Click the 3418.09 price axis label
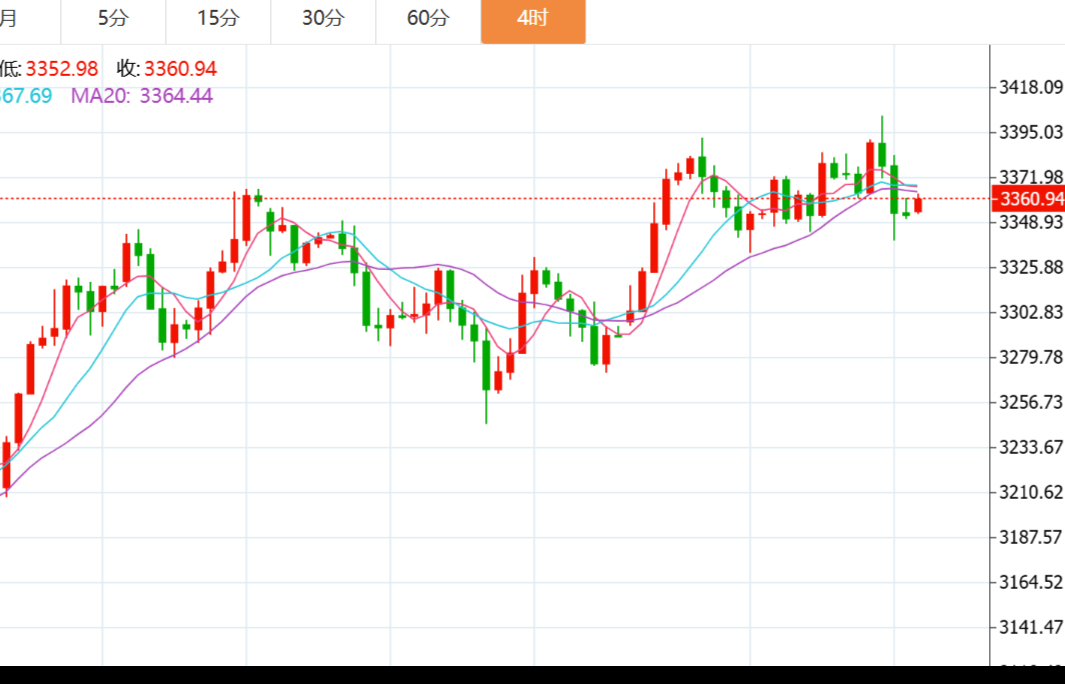1065x684 pixels. click(x=1030, y=87)
